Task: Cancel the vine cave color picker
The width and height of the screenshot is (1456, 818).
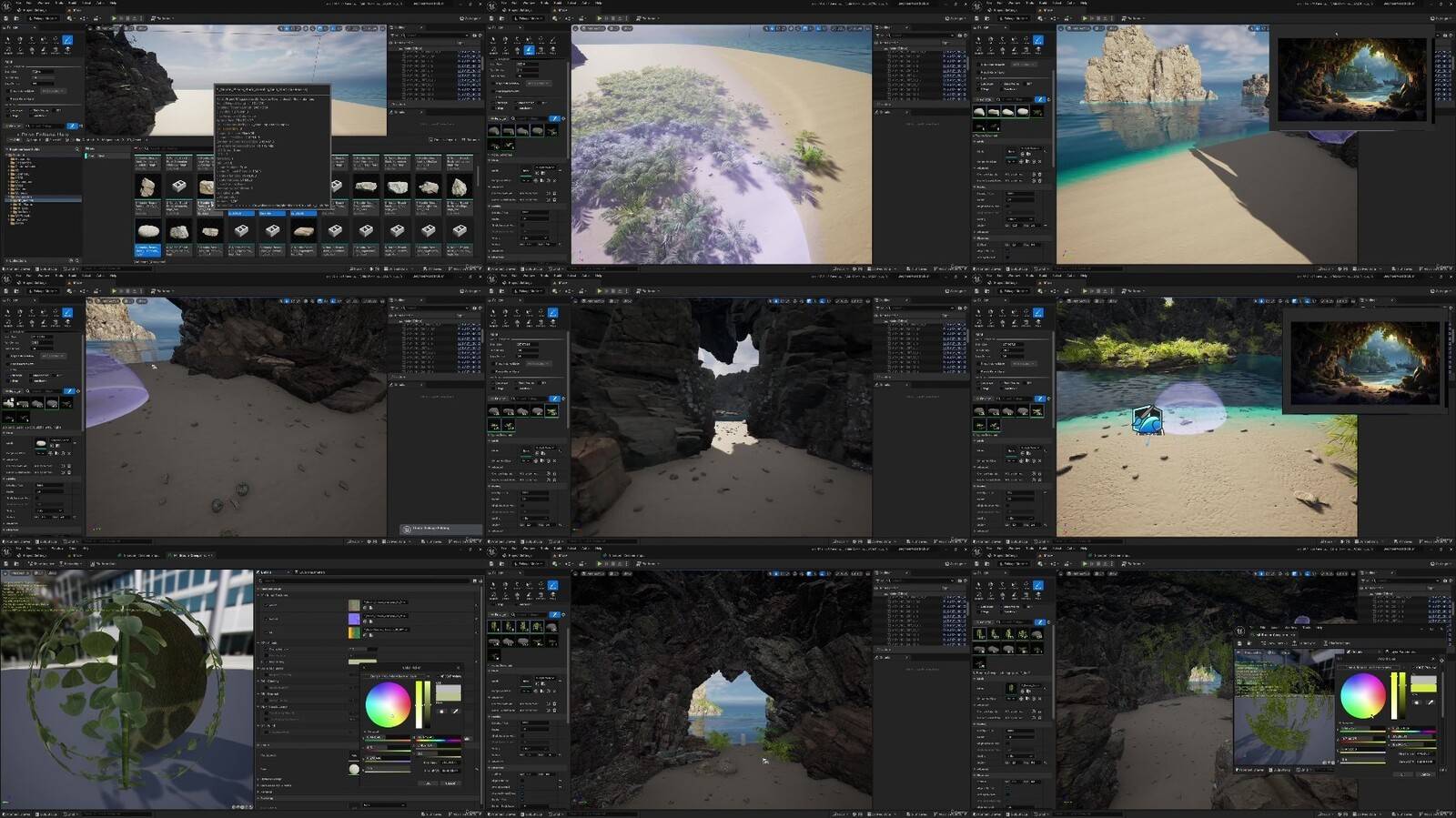Action: pos(1426,773)
